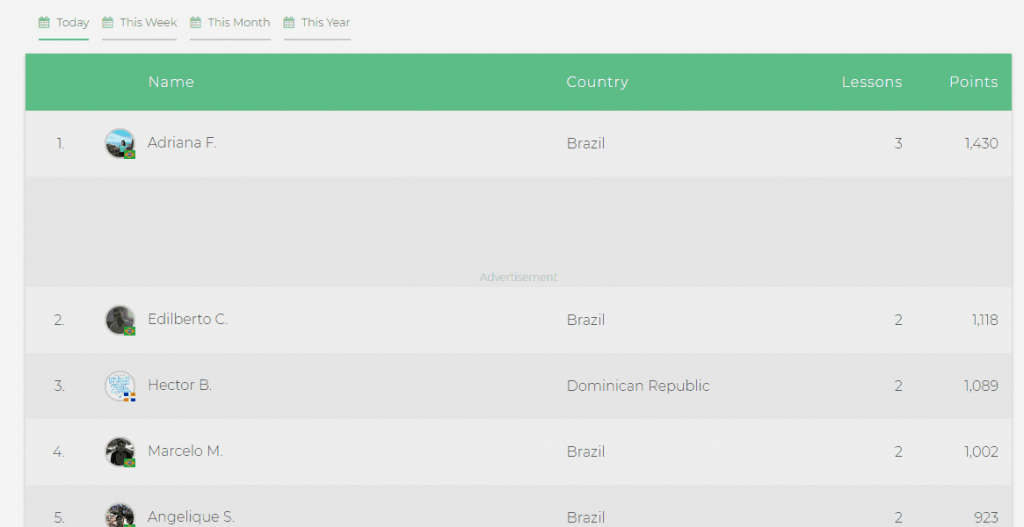1024x527 pixels.
Task: Click the Points column header
Action: tap(973, 82)
